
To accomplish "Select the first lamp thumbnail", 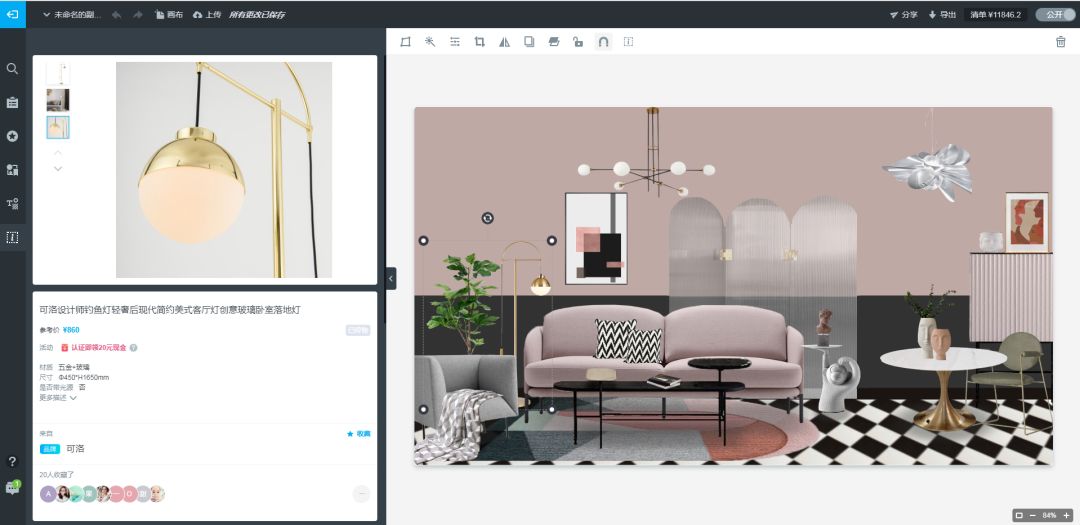I will tap(58, 74).
